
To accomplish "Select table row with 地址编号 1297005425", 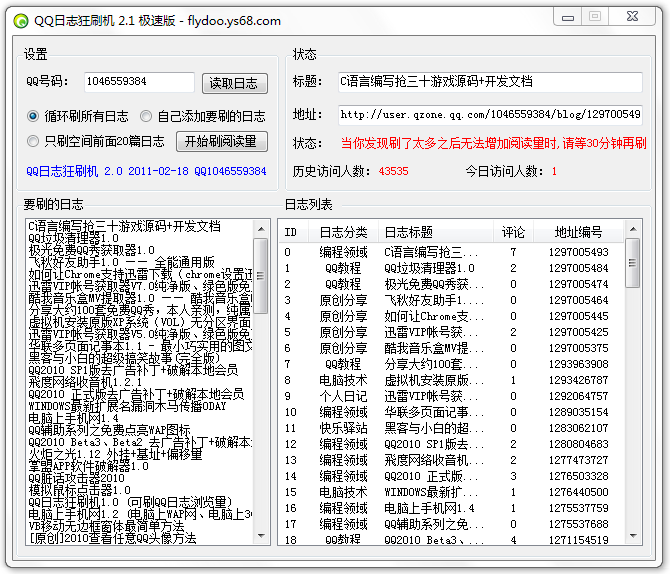I will tap(451, 332).
